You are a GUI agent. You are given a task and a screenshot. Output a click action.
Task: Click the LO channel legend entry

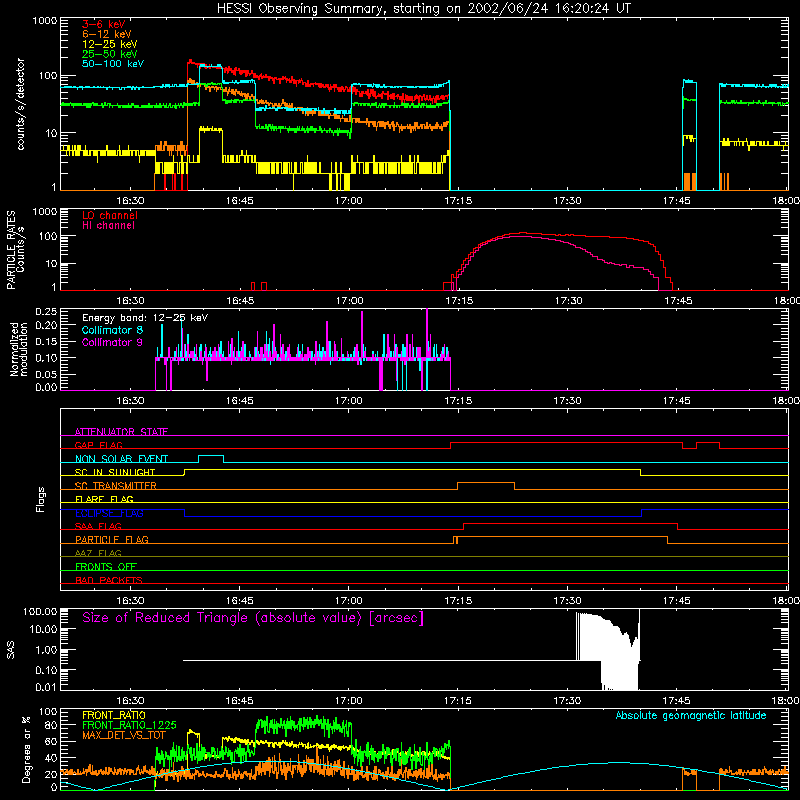[110, 215]
